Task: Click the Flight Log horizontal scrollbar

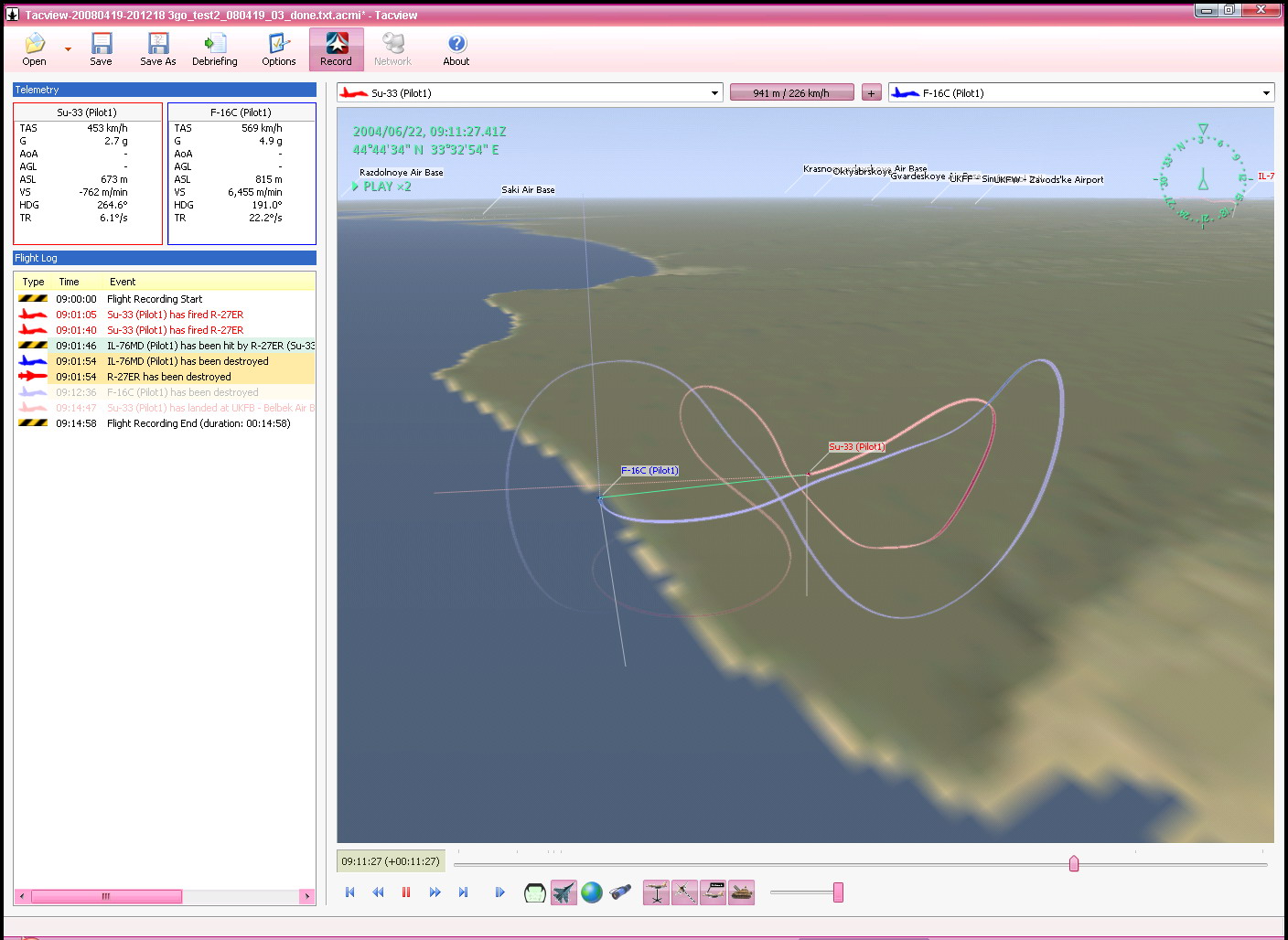Action: (x=106, y=896)
